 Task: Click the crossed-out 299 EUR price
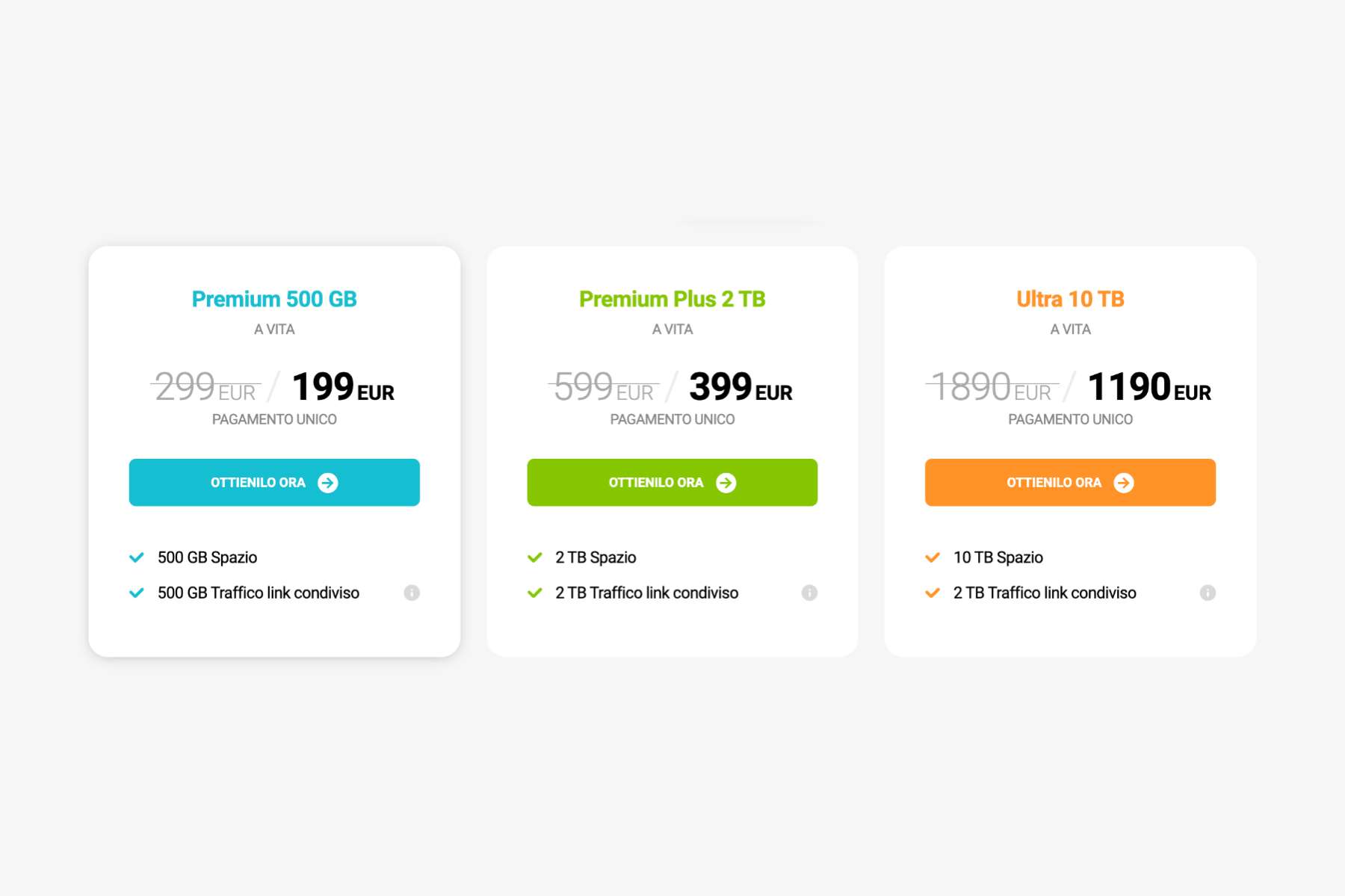(x=205, y=387)
